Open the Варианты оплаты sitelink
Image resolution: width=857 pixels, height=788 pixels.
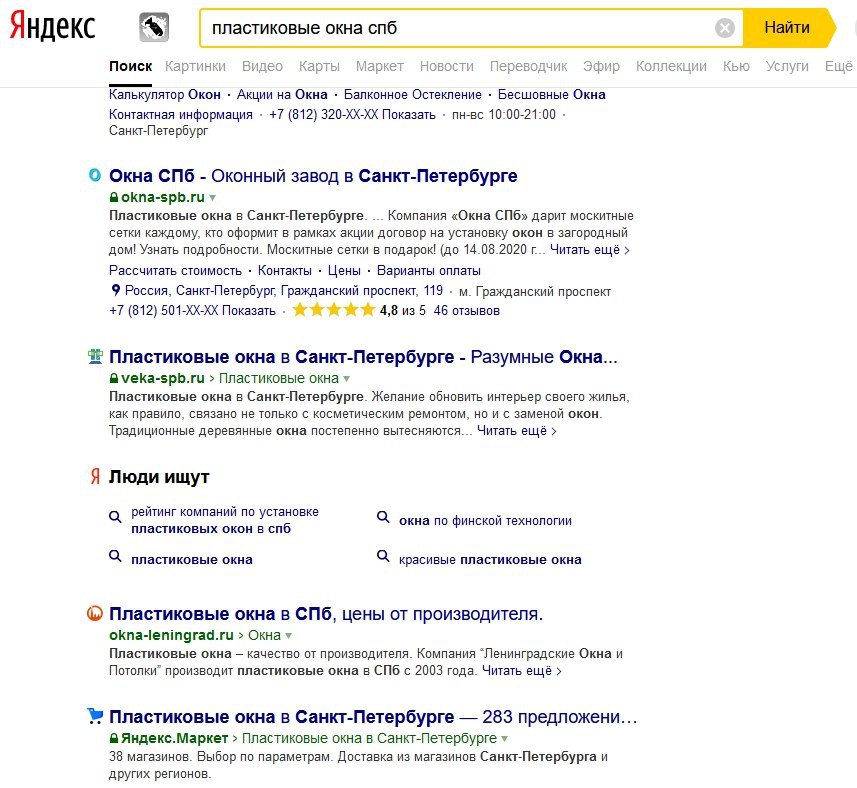coord(429,270)
